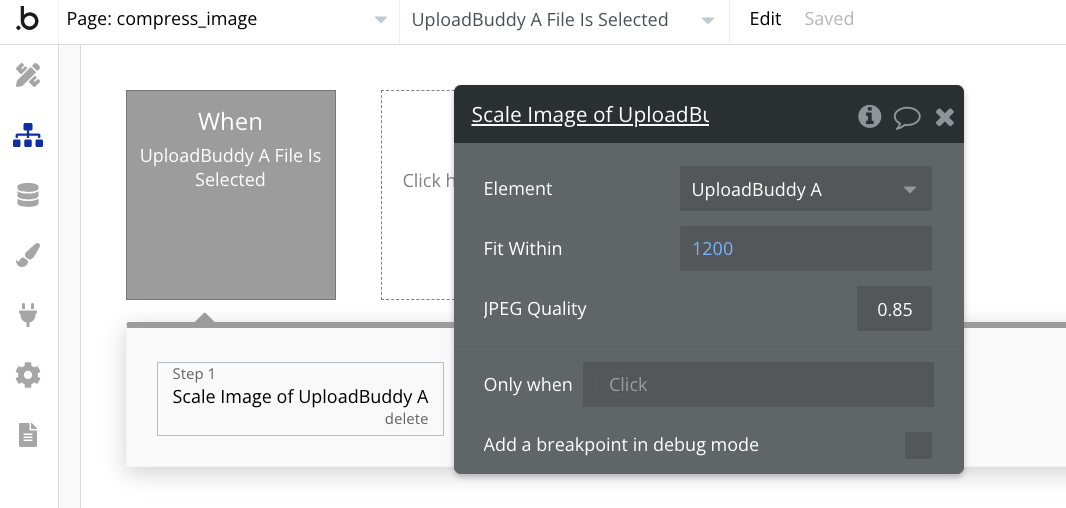Open the Edit menu
This screenshot has height=508, width=1066.
[x=765, y=19]
